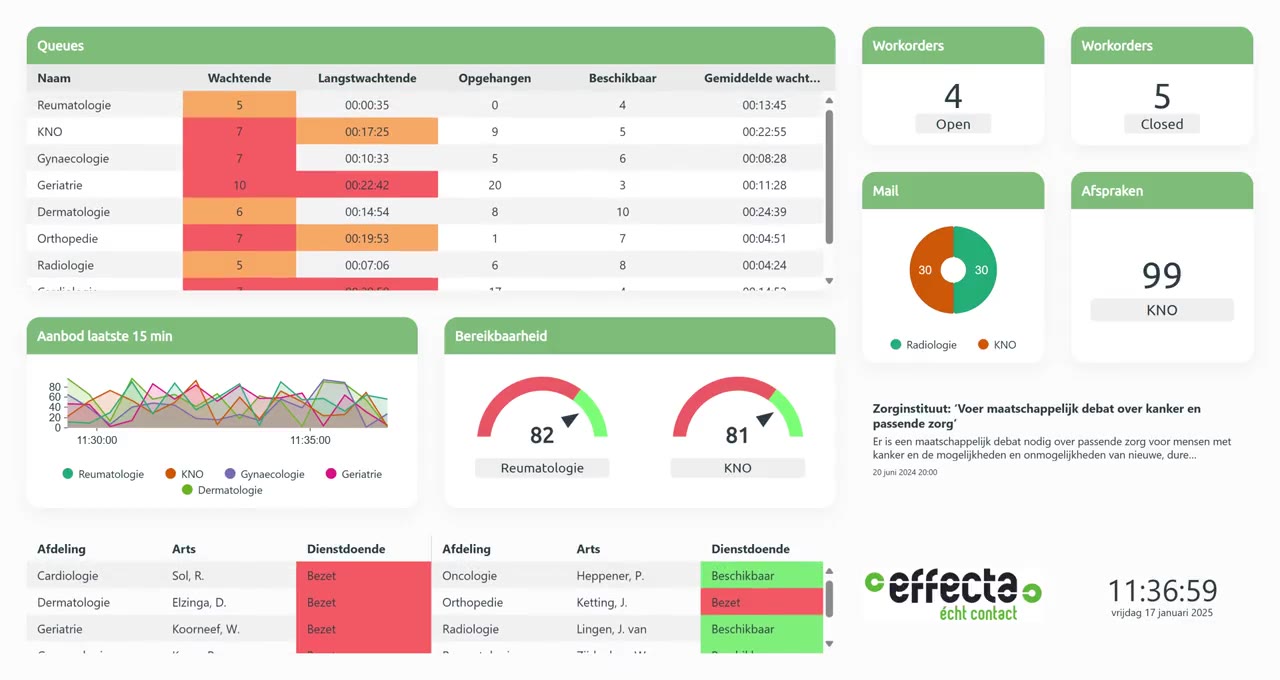Click scroll-up arrow of Dienstdoende table
The width and height of the screenshot is (1280, 680).
[x=828, y=571]
